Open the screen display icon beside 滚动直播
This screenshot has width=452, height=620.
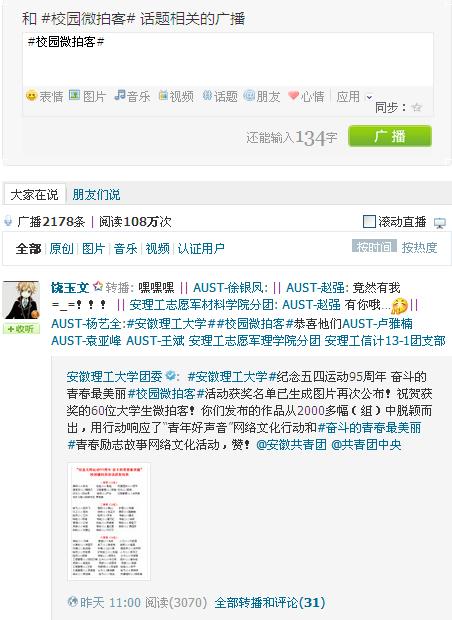click(439, 223)
